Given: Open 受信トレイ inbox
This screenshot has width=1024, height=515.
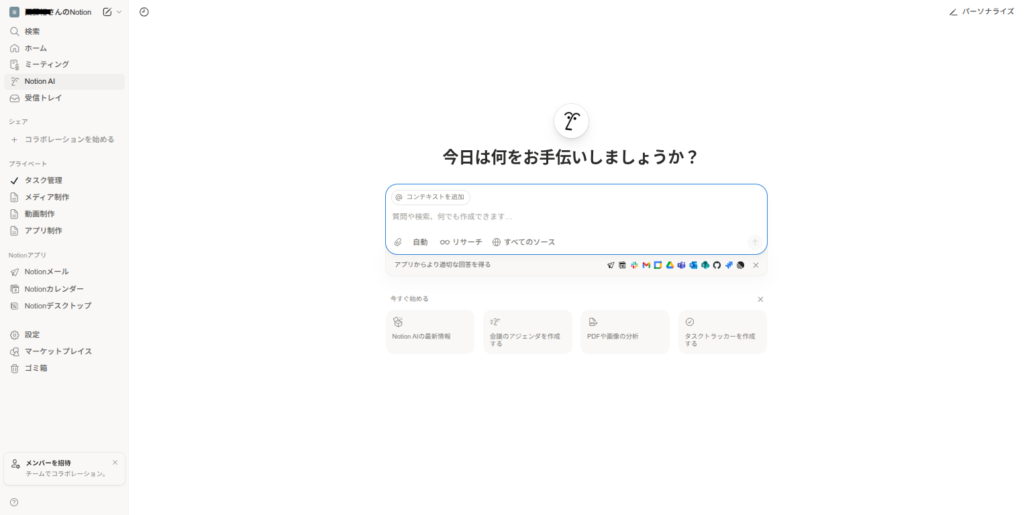Looking at the screenshot, I should [64, 98].
